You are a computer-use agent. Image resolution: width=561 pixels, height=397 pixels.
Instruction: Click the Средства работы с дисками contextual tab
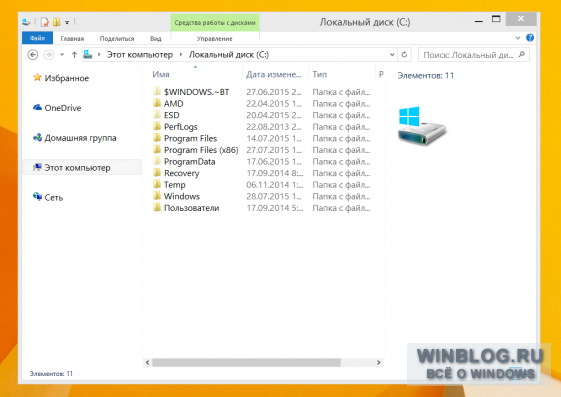click(215, 23)
